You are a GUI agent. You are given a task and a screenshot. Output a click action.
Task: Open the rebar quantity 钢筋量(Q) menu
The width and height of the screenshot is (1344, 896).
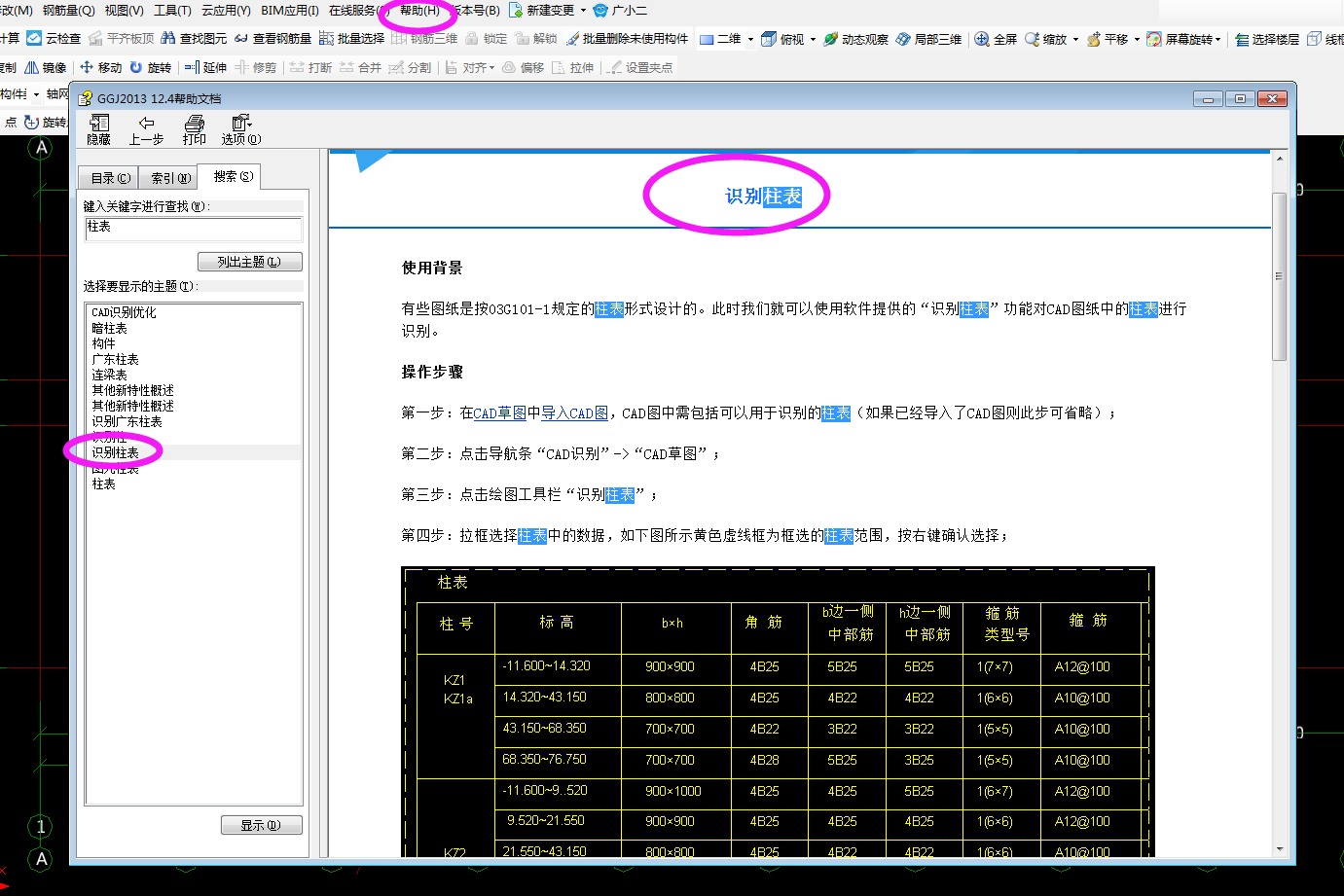pos(68,11)
